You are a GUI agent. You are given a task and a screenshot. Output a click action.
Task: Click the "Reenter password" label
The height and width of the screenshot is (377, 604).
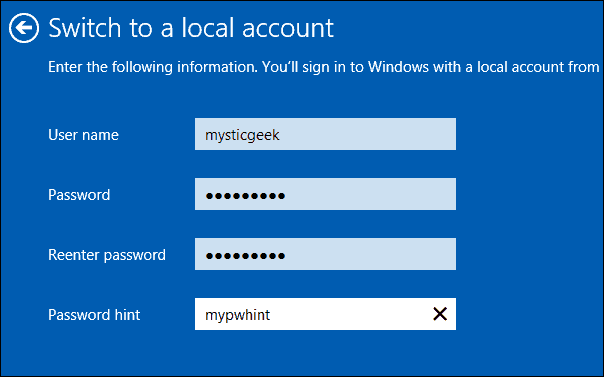pyautogui.click(x=107, y=255)
